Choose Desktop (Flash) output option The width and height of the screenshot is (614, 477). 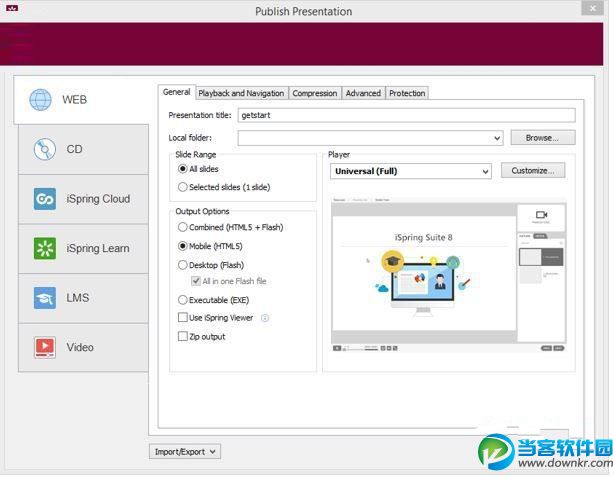tap(182, 265)
